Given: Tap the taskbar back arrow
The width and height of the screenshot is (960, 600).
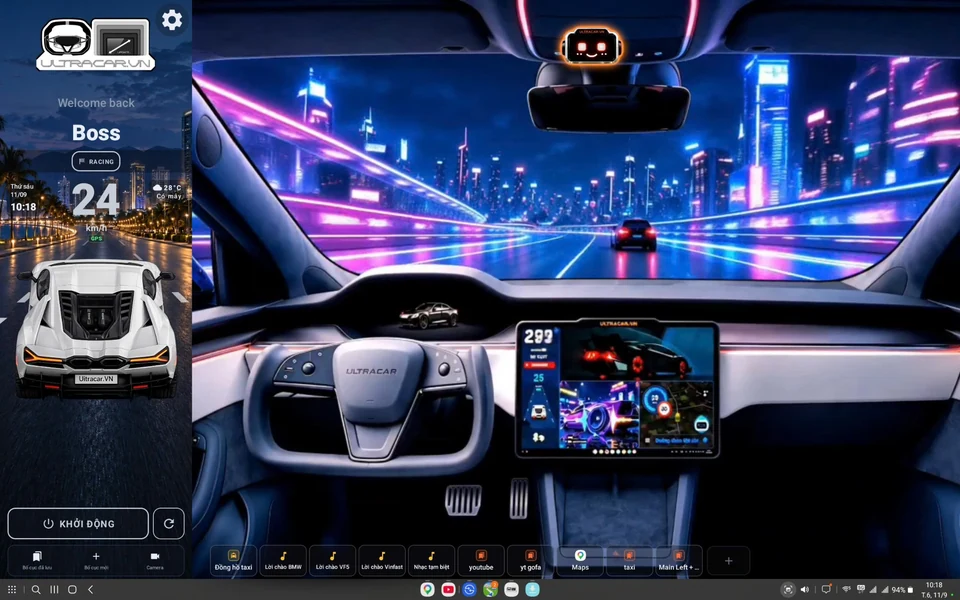Looking at the screenshot, I should (x=90, y=590).
